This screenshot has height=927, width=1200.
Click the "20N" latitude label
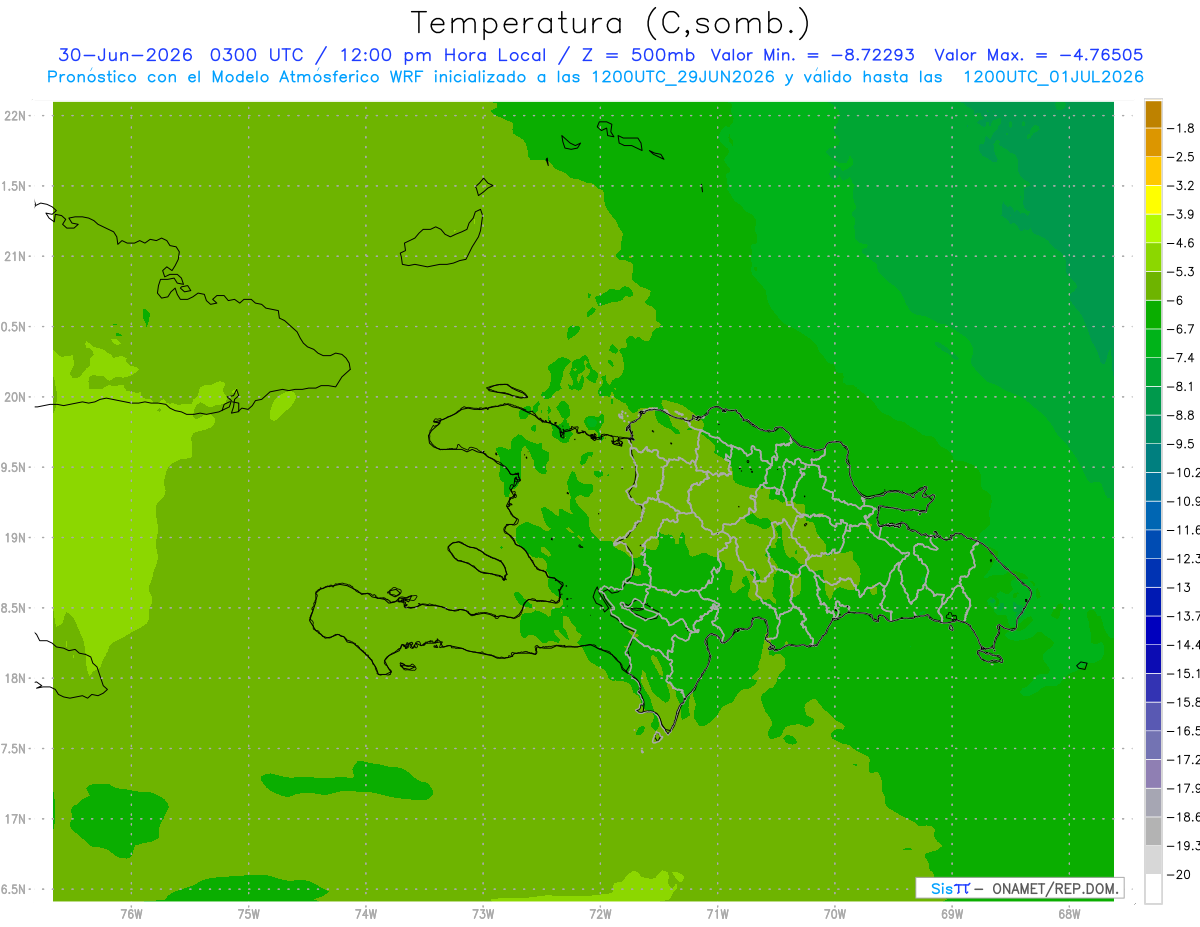[x=15, y=397]
